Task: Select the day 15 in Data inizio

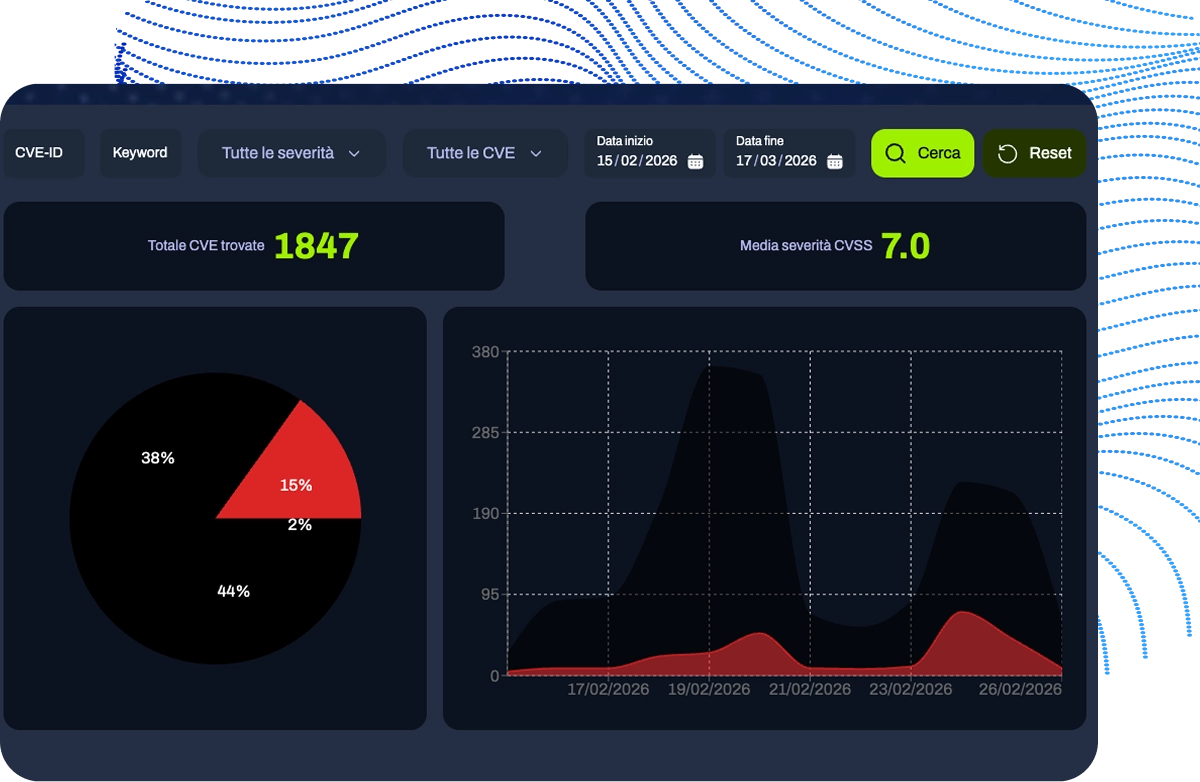Action: point(605,161)
